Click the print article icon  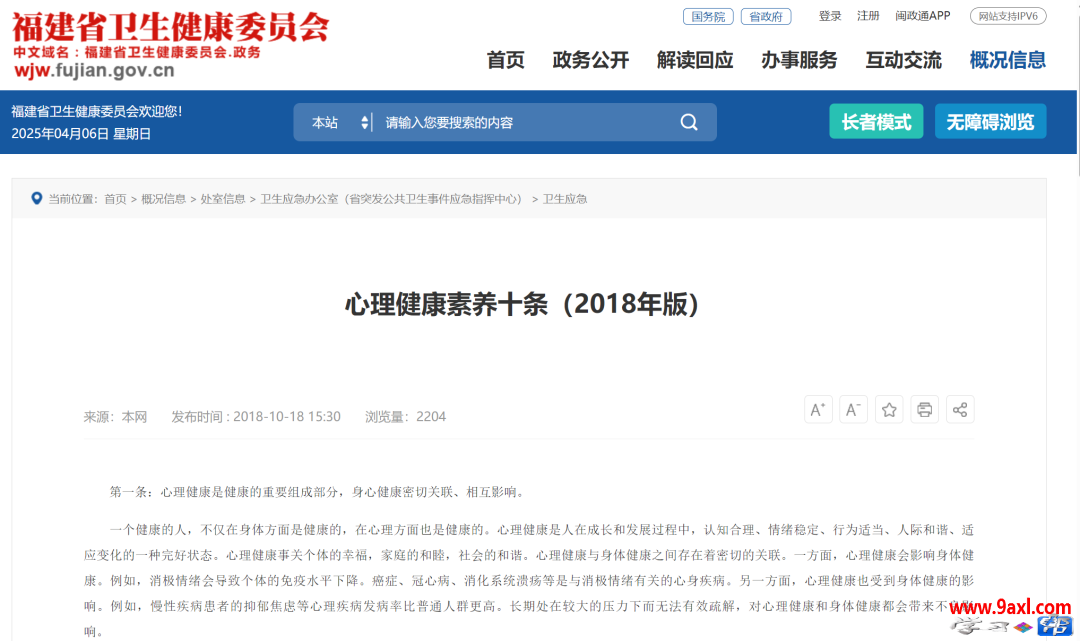point(924,409)
